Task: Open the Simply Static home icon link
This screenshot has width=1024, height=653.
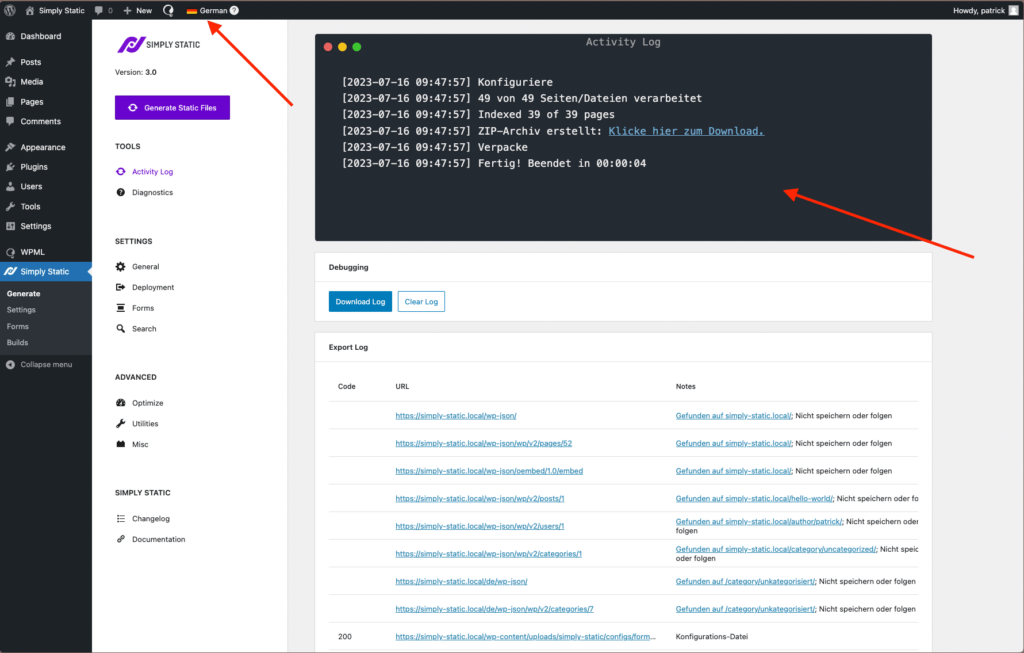Action: coord(29,10)
